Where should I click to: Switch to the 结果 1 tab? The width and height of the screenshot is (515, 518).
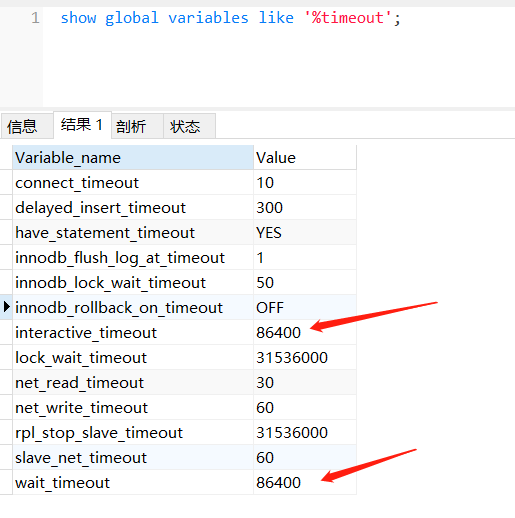pyautogui.click(x=82, y=125)
